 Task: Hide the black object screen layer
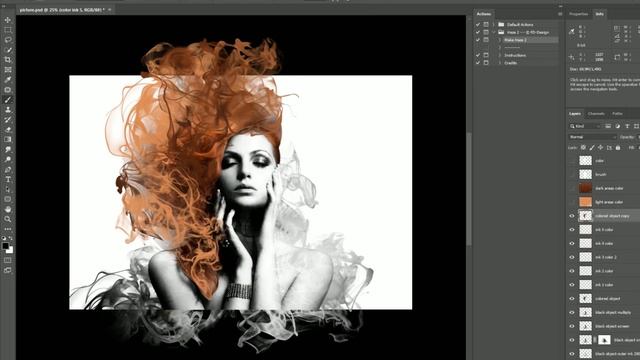(x=572, y=326)
